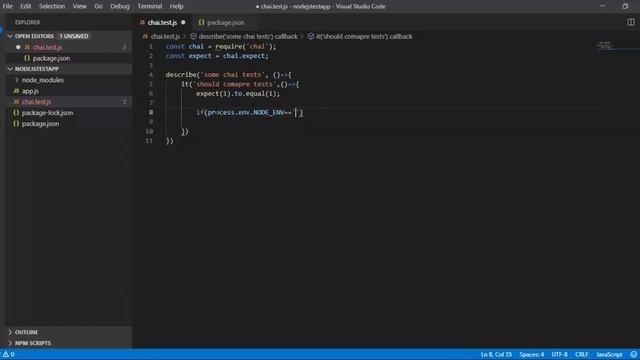Expand the Outline section
Viewport: 640px width, 360px height.
(x=26, y=332)
